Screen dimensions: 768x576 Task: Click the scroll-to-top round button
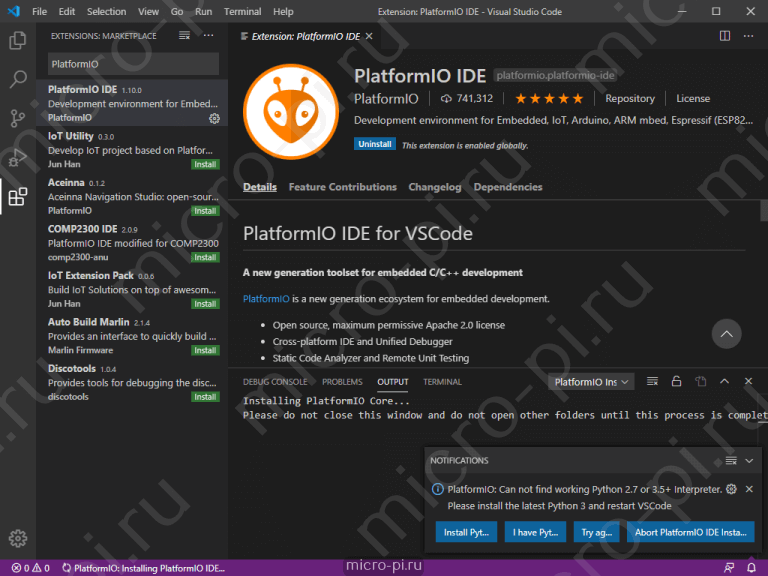point(726,334)
